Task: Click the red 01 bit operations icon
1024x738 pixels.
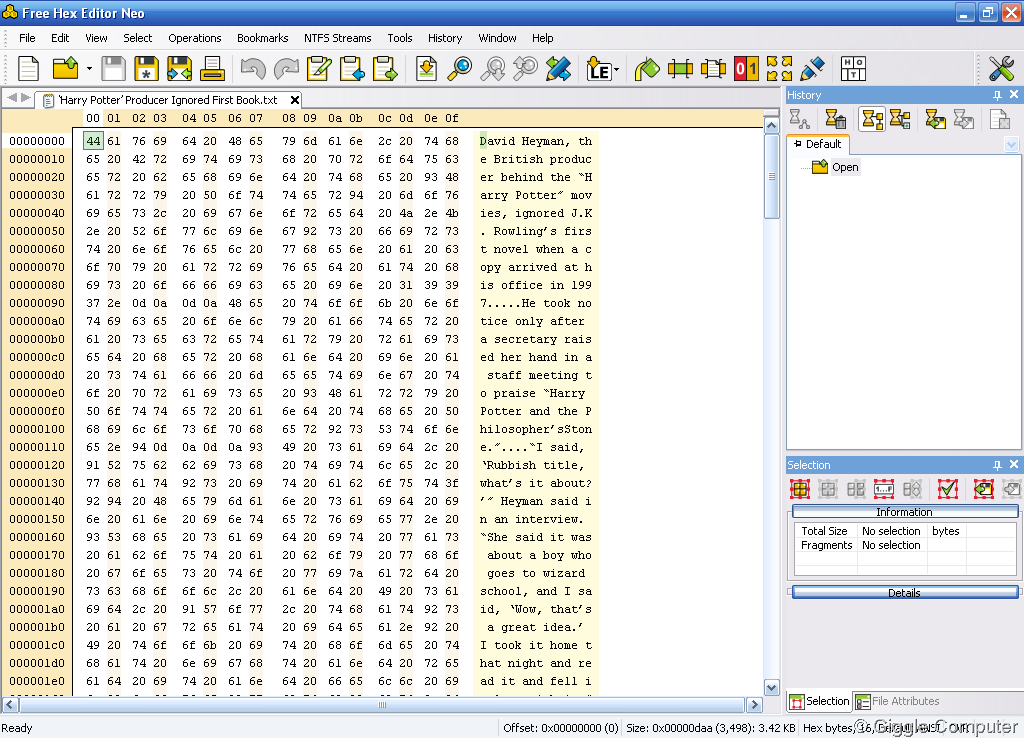Action: click(746, 68)
